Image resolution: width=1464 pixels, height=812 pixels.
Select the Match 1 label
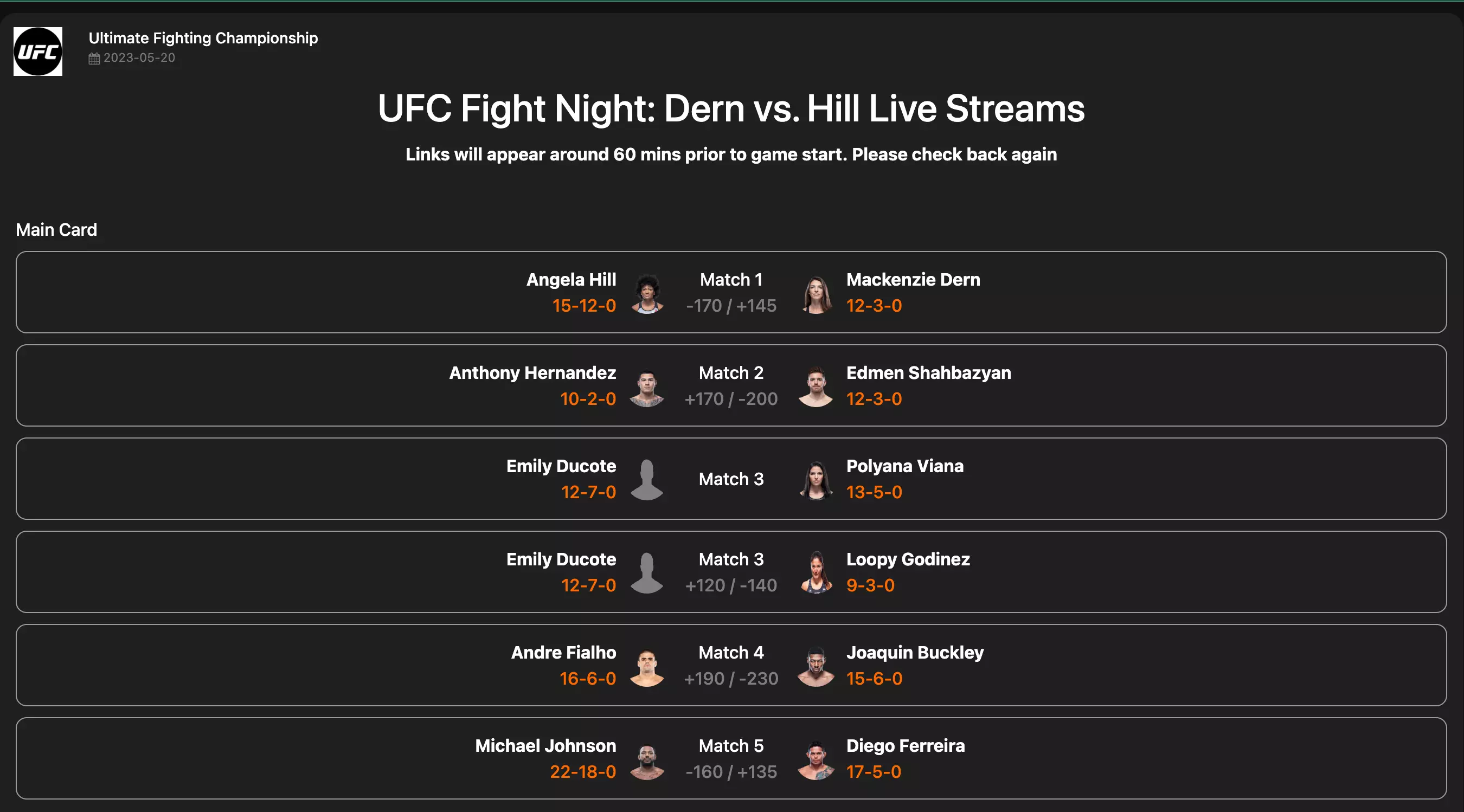coord(731,280)
